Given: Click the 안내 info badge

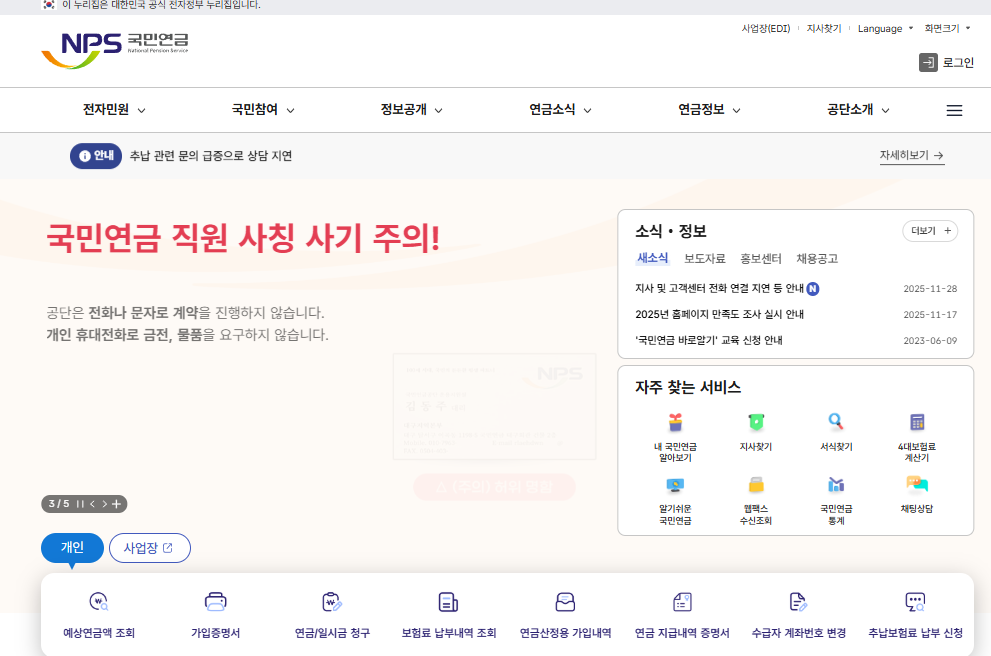Looking at the screenshot, I should coord(96,155).
